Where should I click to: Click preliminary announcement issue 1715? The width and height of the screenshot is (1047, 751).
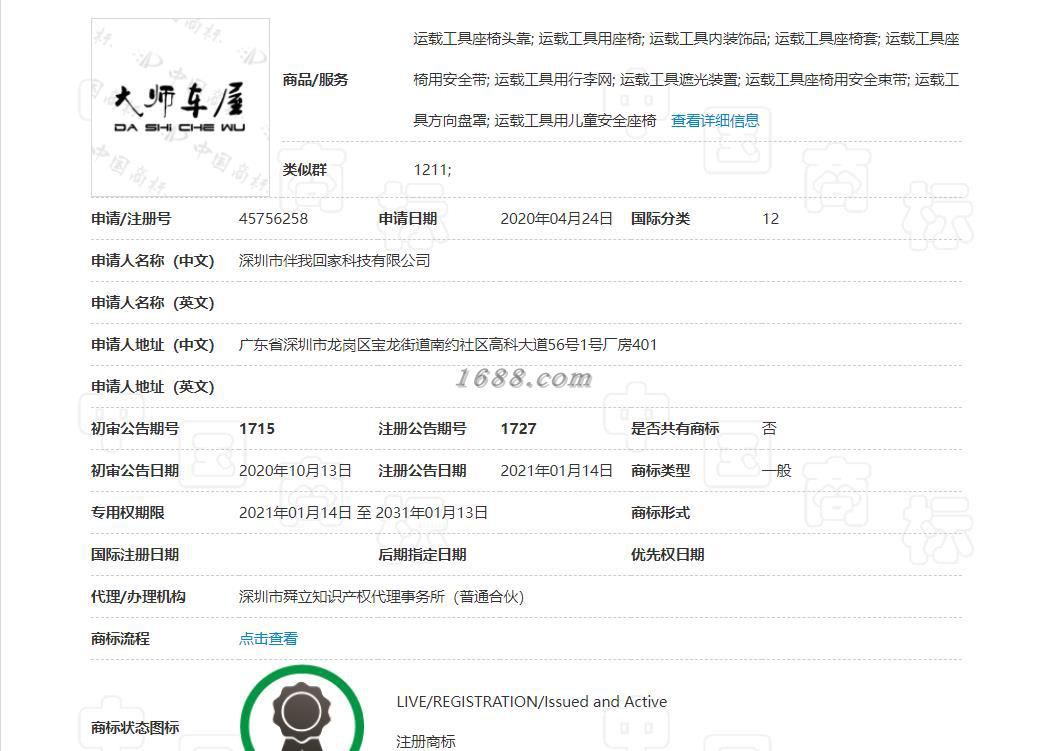257,429
